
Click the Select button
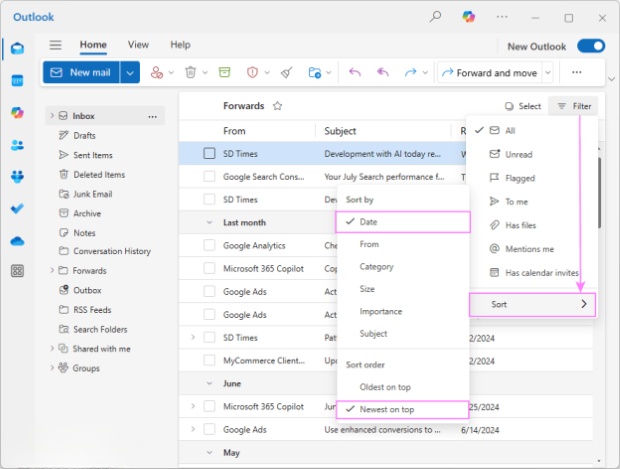523,106
